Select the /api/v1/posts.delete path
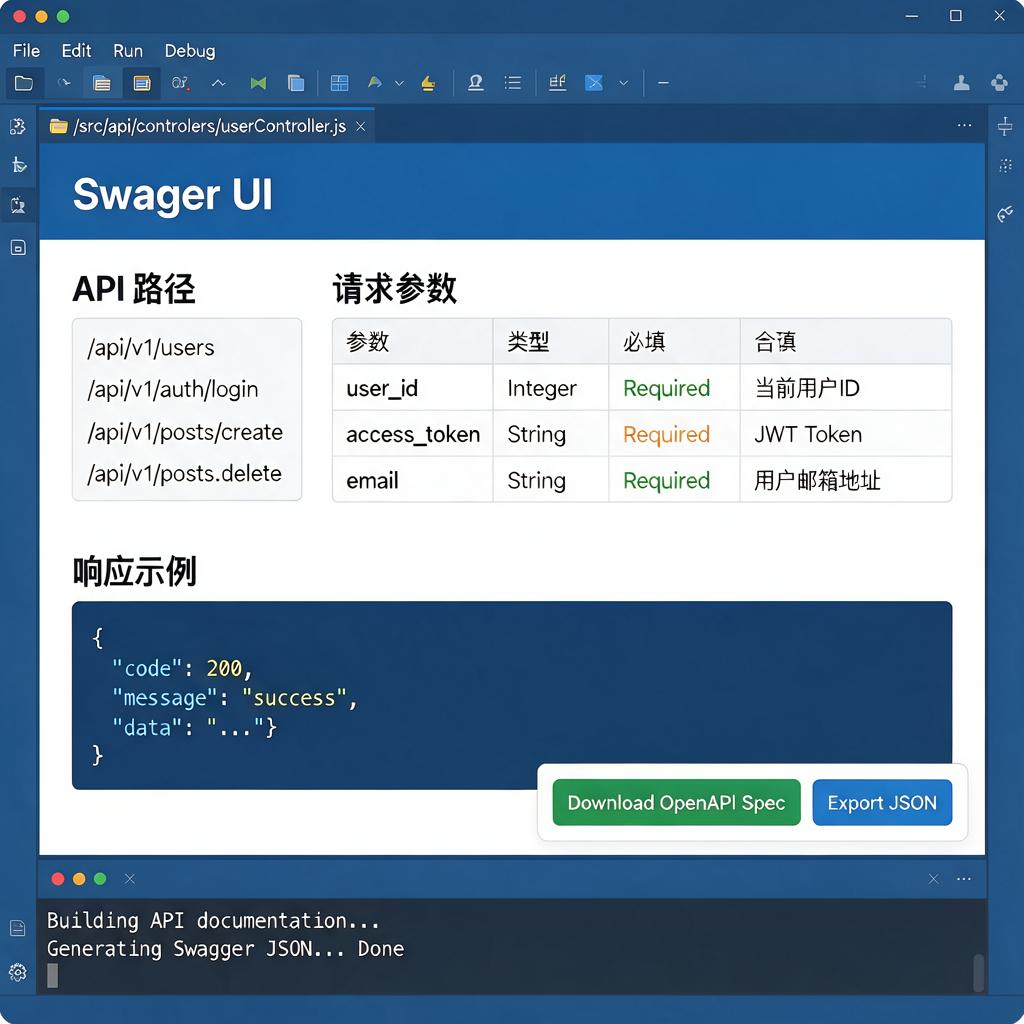 point(184,473)
